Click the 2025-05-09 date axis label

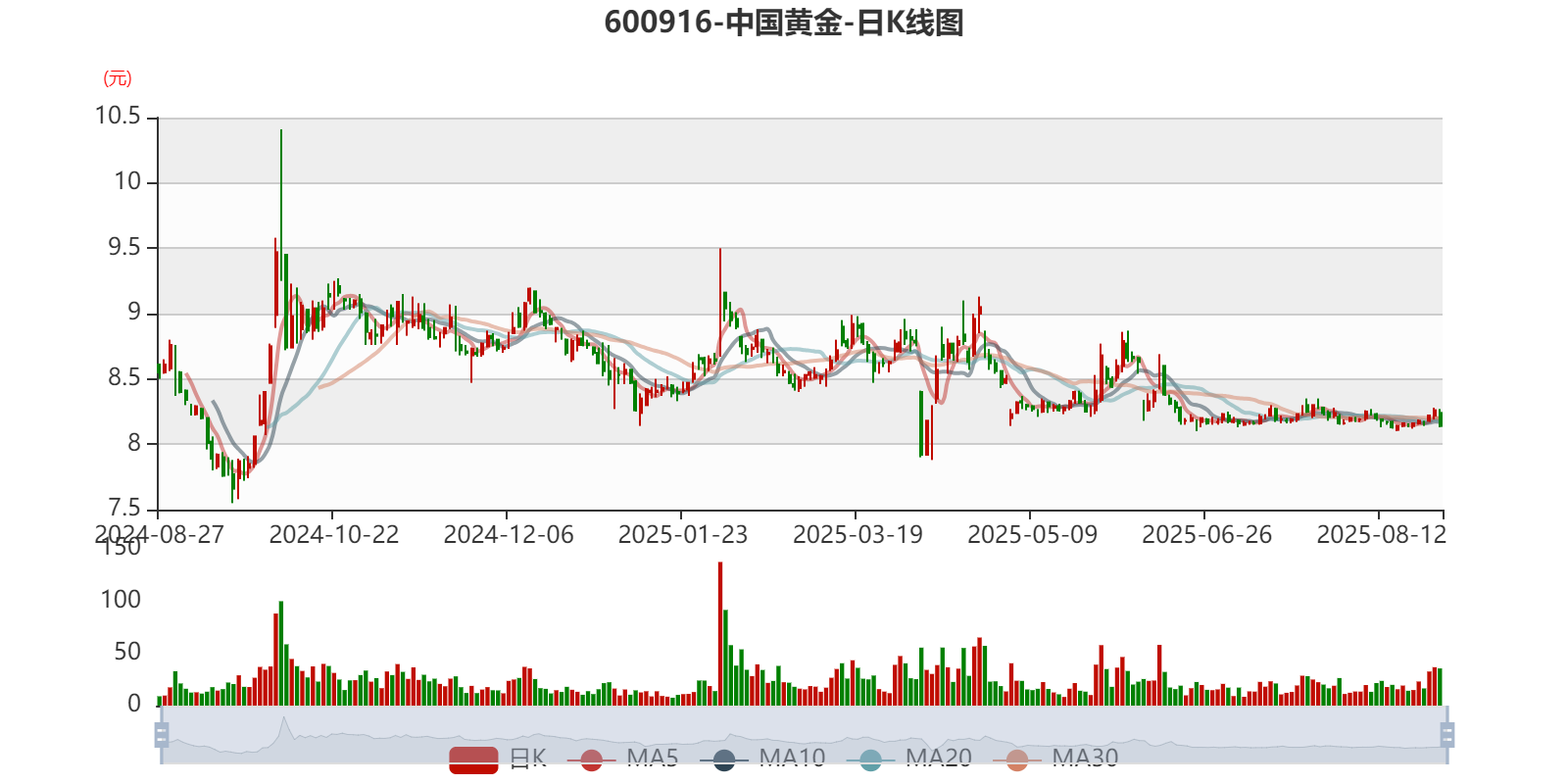1032,535
